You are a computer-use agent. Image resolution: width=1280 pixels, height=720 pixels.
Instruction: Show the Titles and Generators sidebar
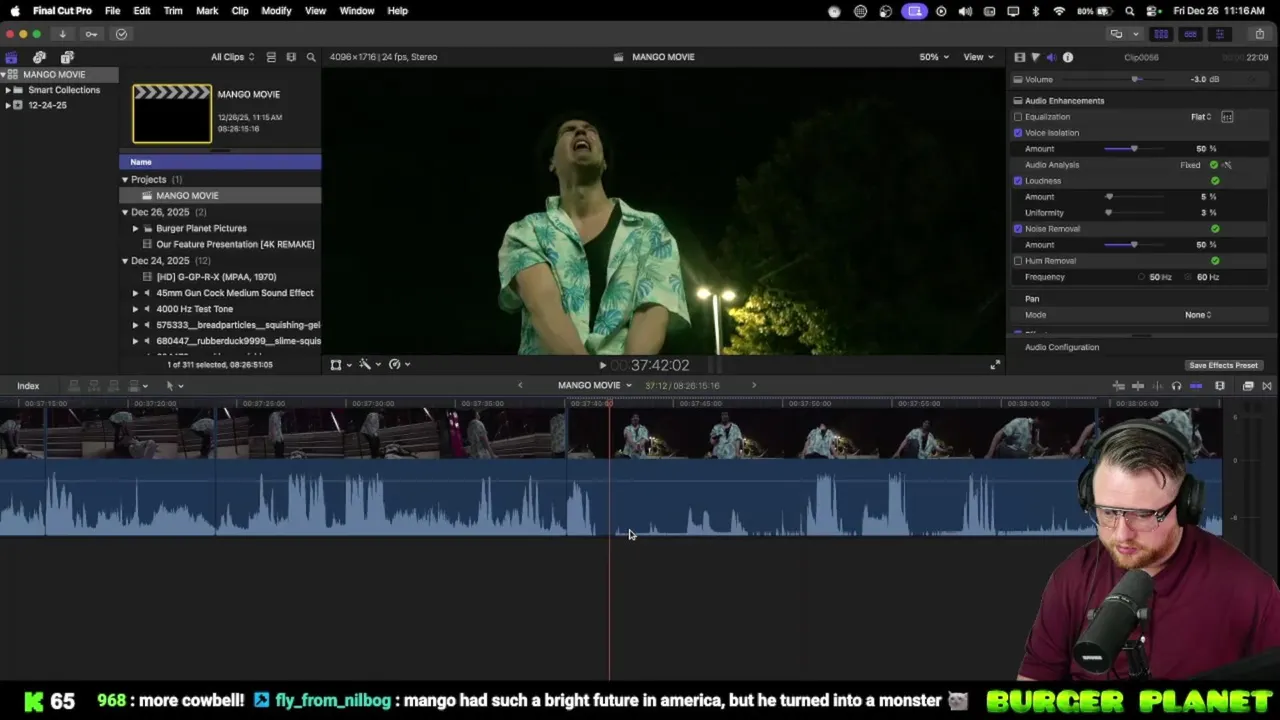[67, 57]
